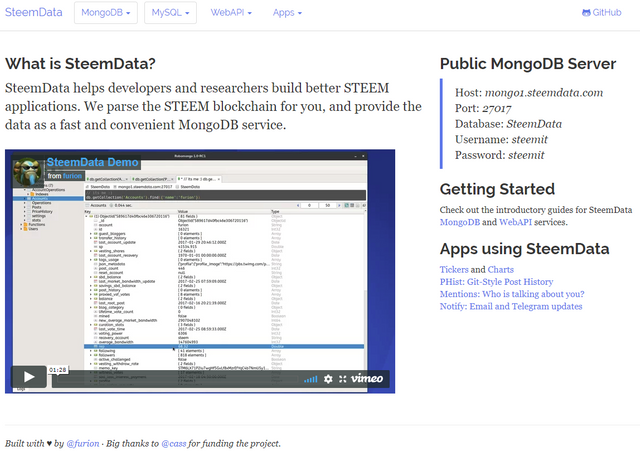This screenshot has width=640, height=467.
Task: Open the furion author link on video
Action: click(x=73, y=176)
